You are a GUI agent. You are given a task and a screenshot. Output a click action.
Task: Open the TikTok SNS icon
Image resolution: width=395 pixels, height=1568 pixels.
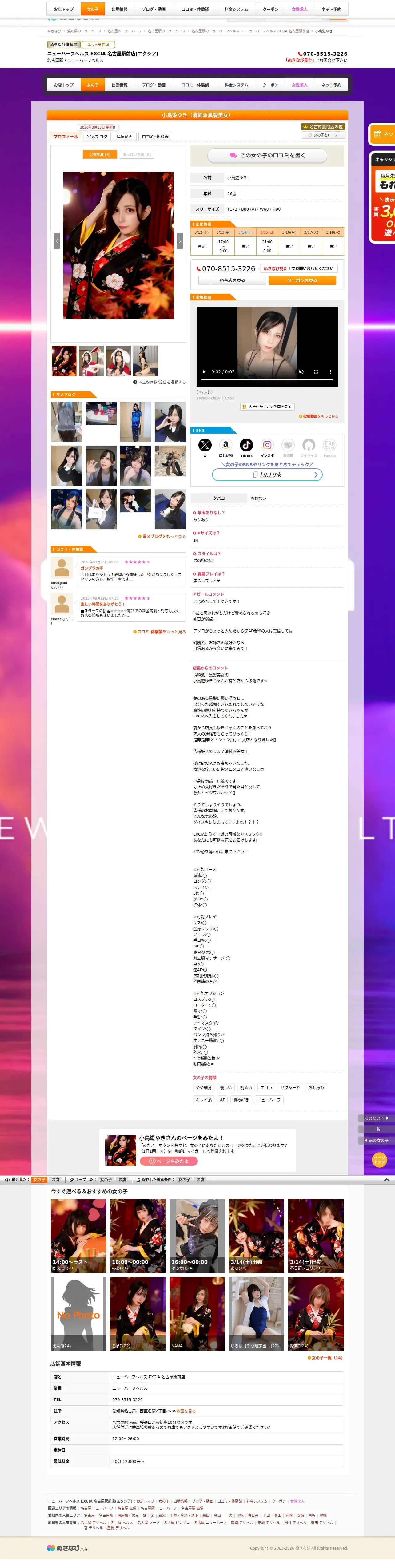pyautogui.click(x=246, y=445)
